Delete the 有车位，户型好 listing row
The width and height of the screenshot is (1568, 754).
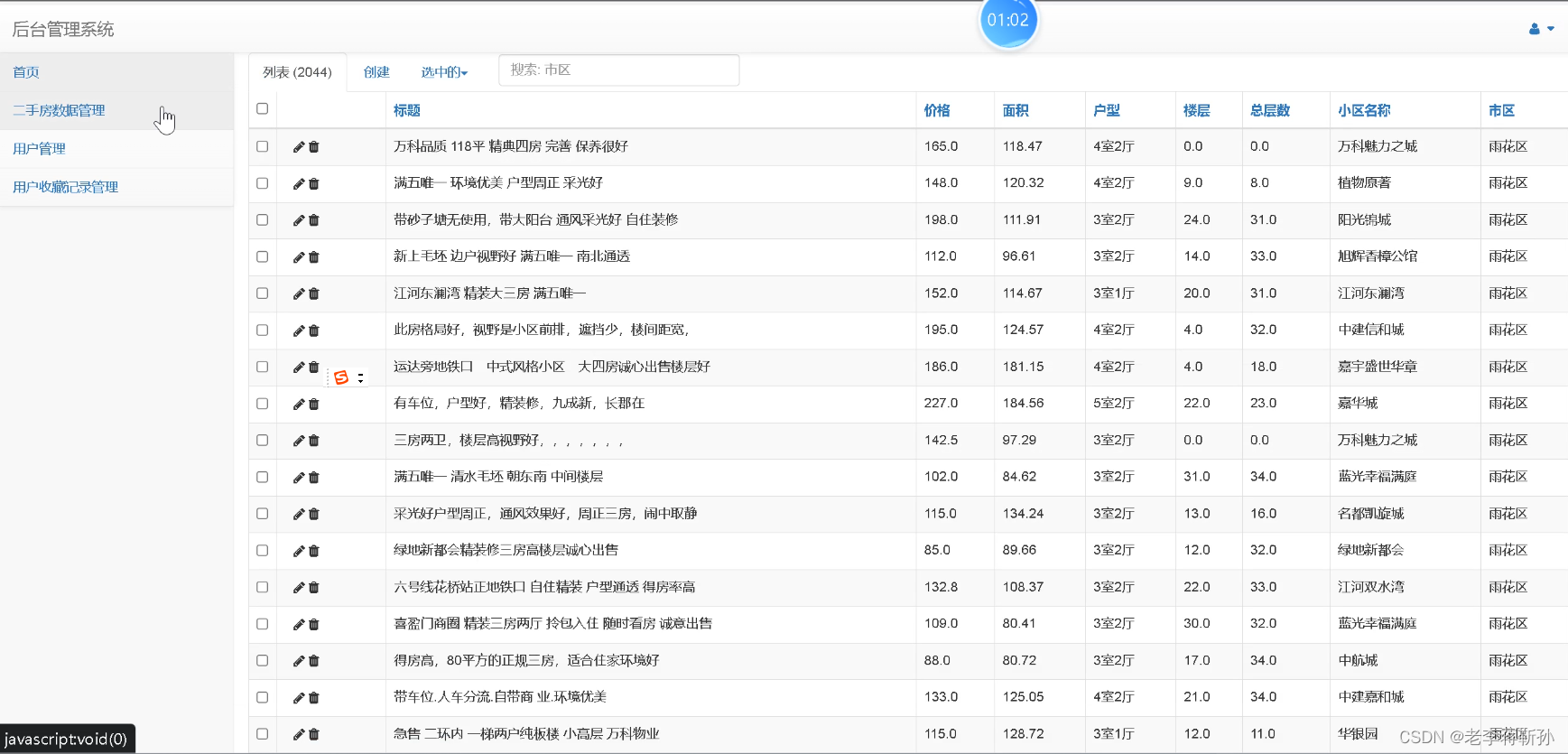(x=314, y=404)
